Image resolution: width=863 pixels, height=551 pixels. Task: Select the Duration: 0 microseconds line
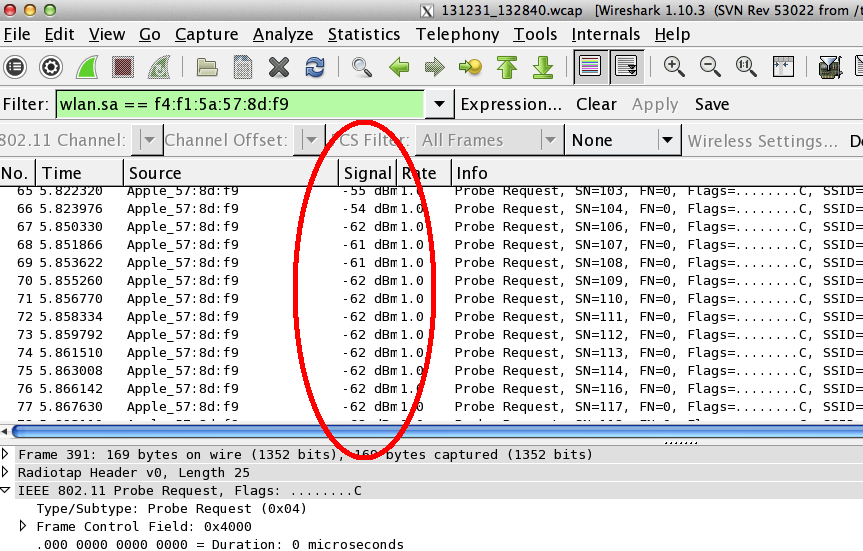[220, 544]
